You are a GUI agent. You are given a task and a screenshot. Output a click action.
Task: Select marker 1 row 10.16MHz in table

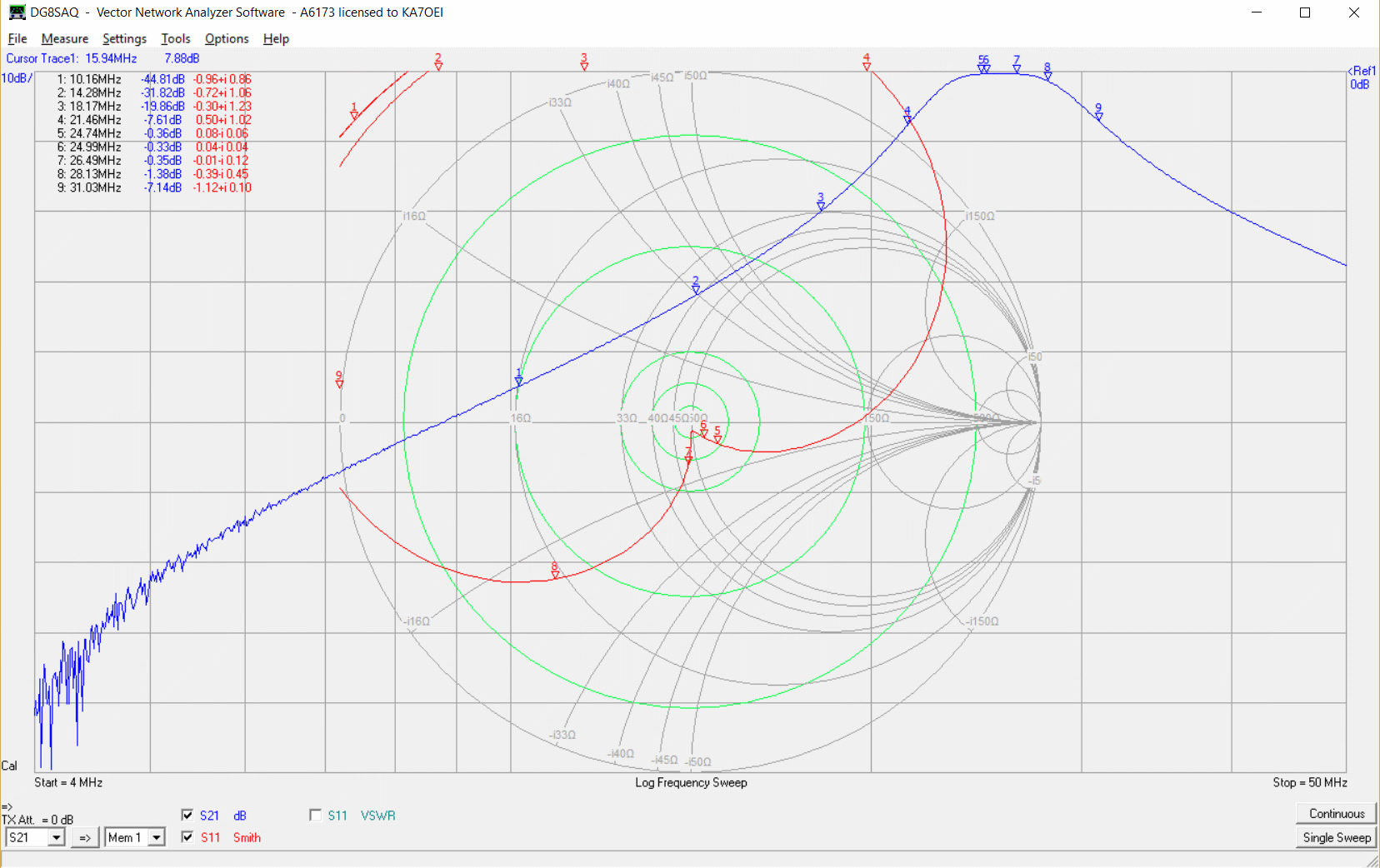(154, 79)
